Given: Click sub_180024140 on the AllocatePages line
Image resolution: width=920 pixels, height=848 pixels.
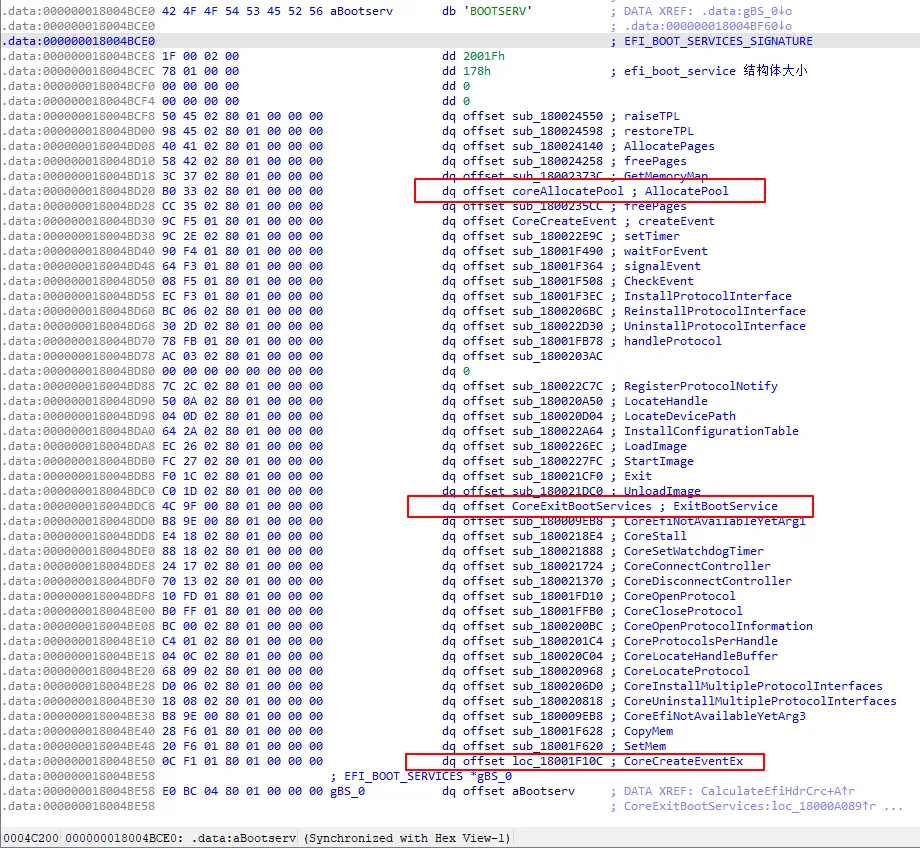Looking at the screenshot, I should pos(557,146).
